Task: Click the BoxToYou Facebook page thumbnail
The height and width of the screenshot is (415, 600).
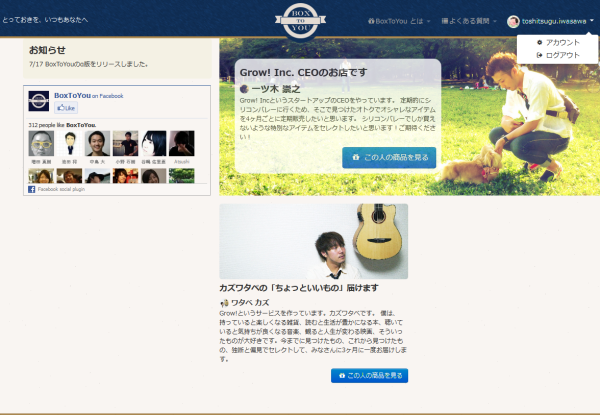Action: pos(39,101)
